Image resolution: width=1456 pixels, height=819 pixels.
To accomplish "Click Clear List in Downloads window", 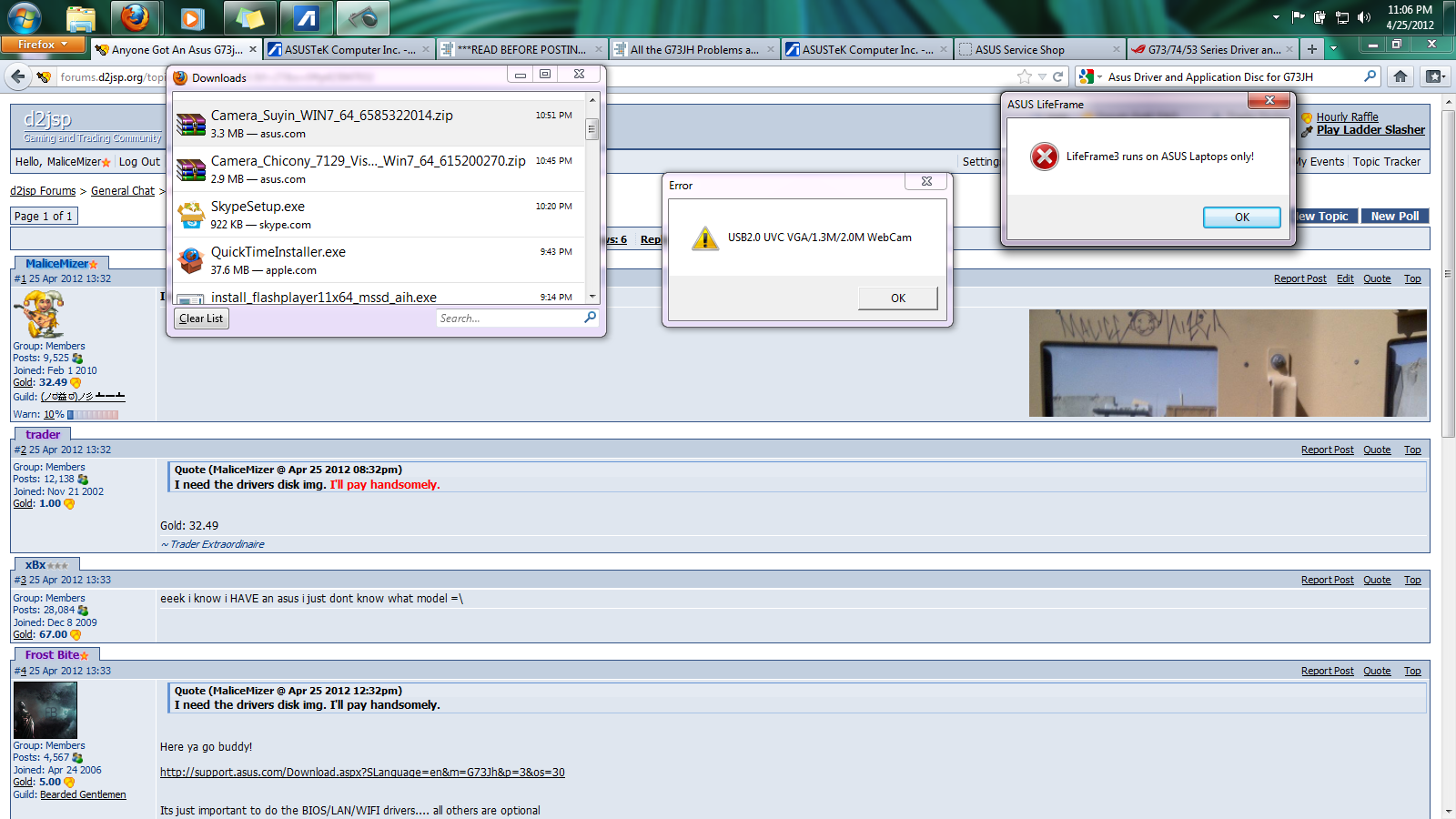I will pyautogui.click(x=201, y=318).
